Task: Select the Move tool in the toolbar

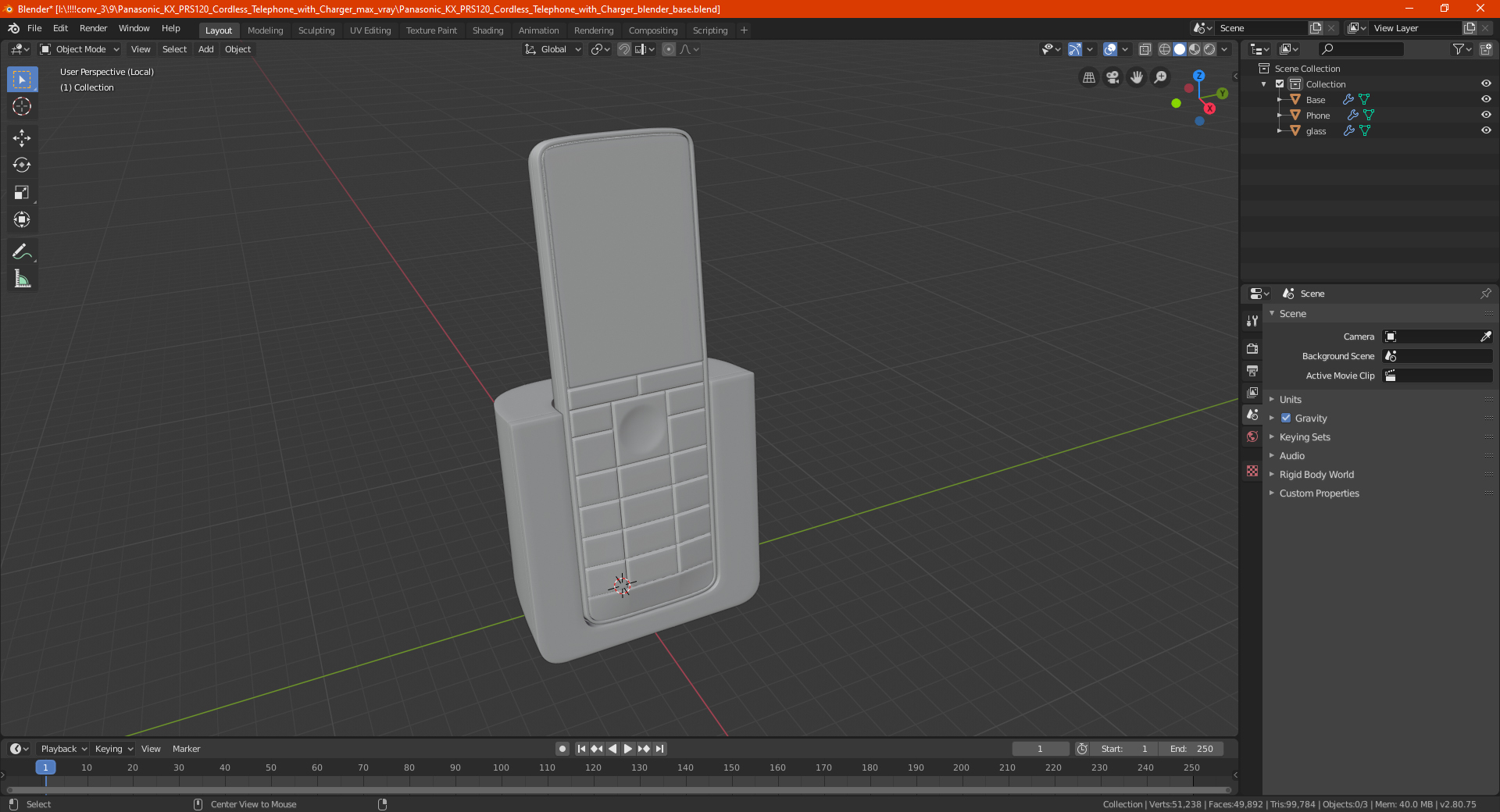Action: [22, 138]
